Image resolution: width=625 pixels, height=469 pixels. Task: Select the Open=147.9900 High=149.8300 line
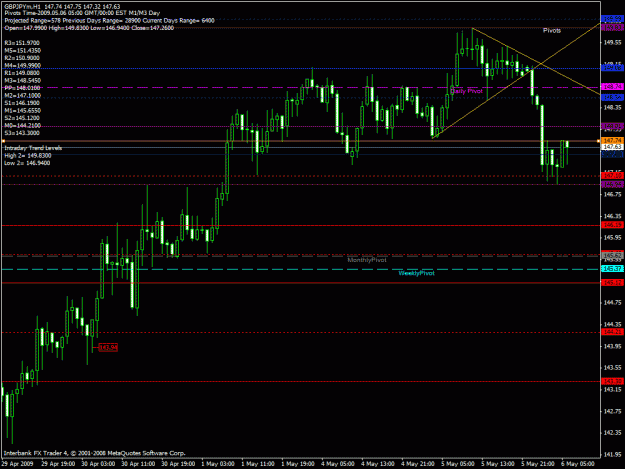coord(89,28)
